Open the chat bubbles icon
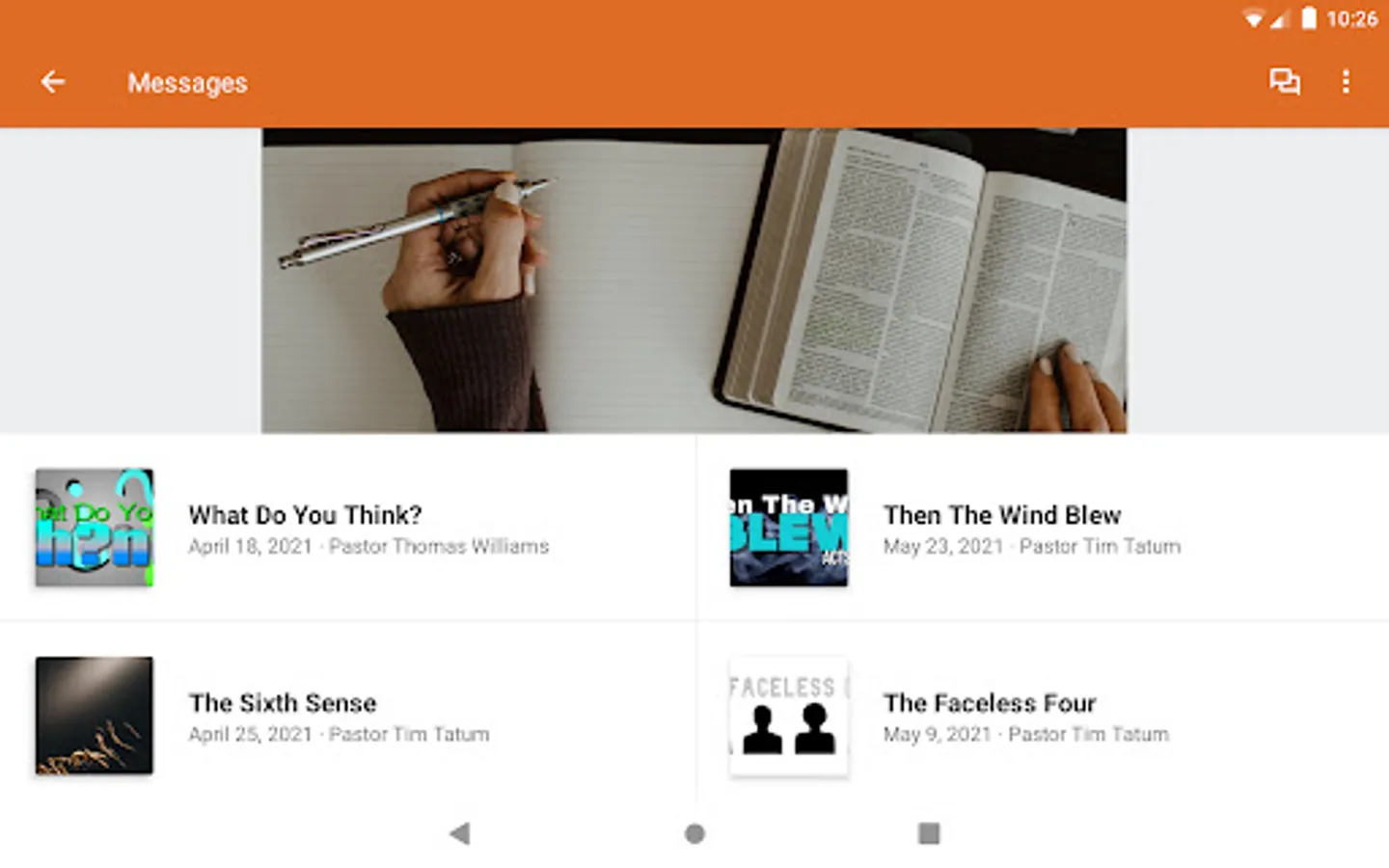This screenshot has width=1389, height=868. [x=1284, y=82]
